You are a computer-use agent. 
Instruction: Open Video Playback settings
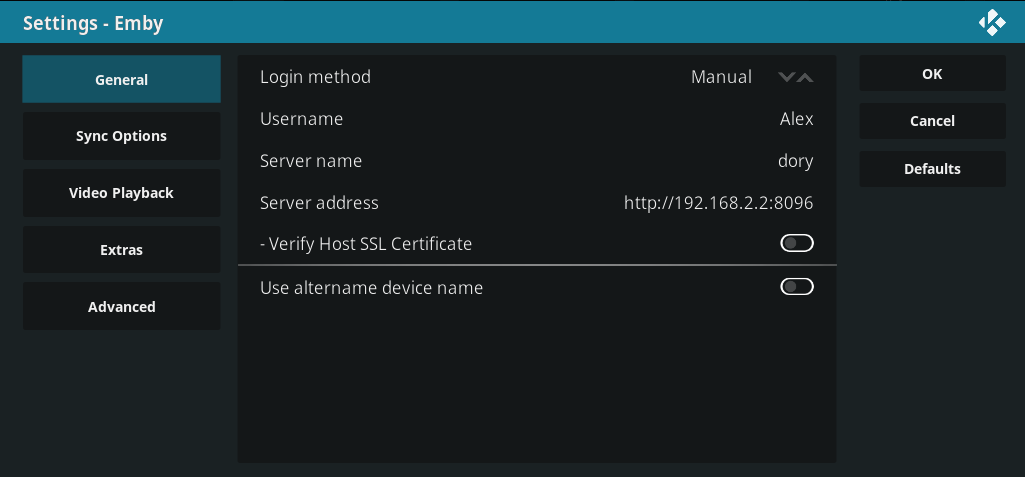click(121, 193)
